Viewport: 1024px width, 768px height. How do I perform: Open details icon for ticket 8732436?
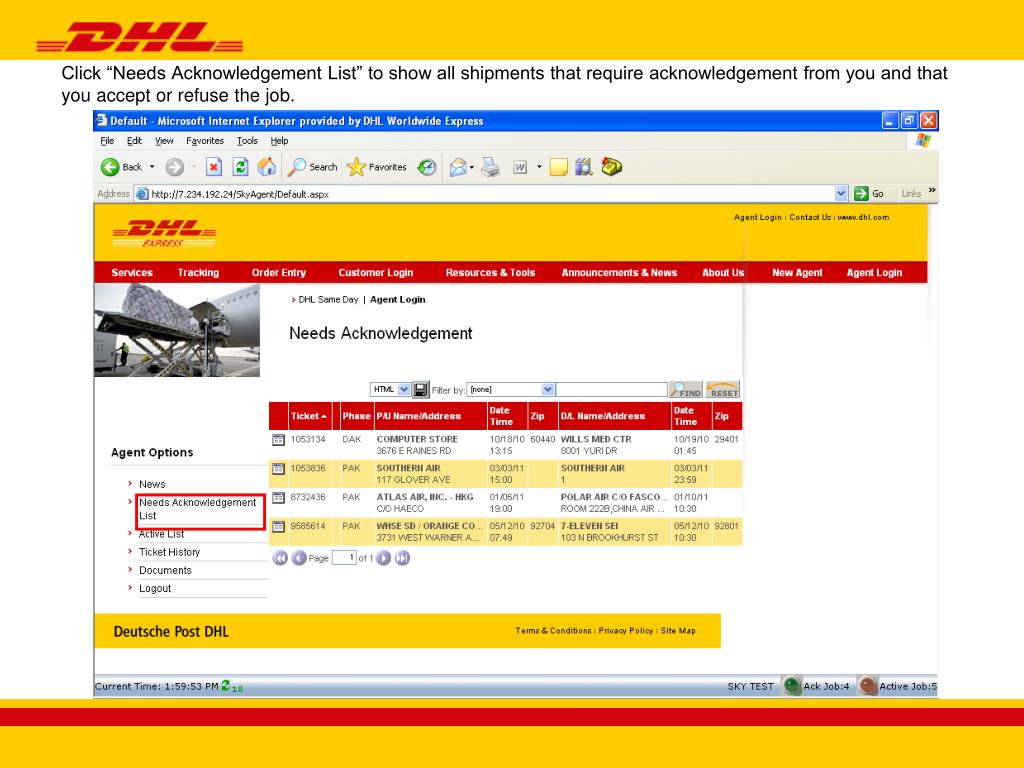click(x=278, y=498)
